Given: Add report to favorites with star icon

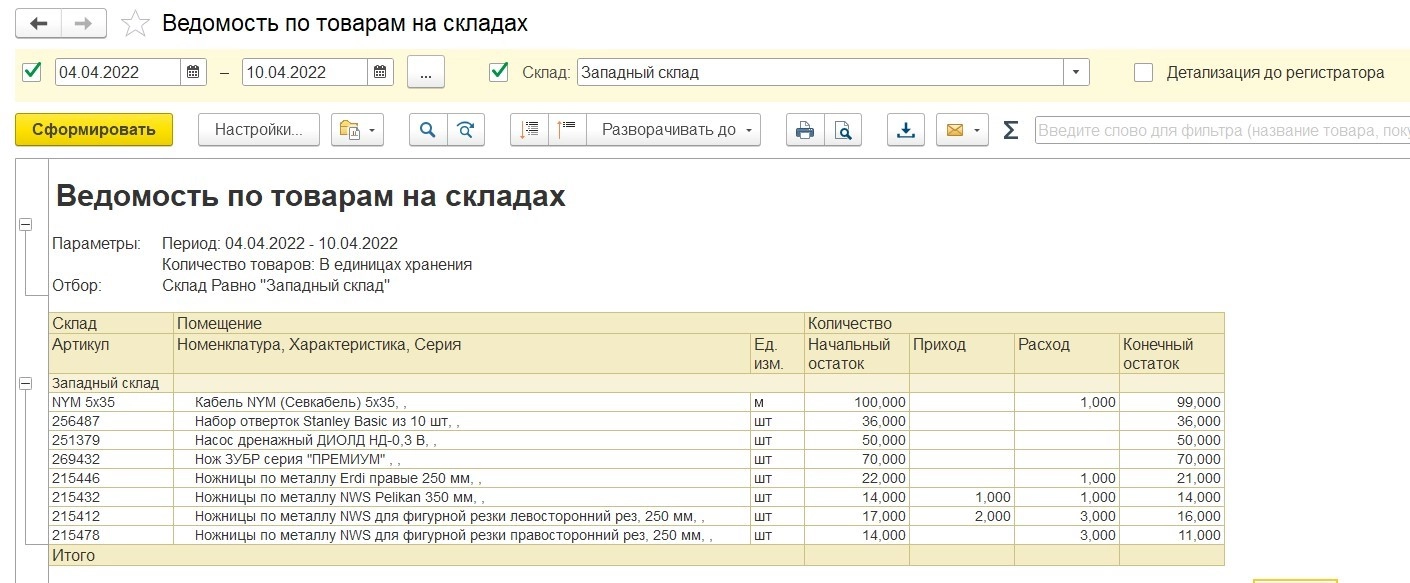Looking at the screenshot, I should (135, 23).
